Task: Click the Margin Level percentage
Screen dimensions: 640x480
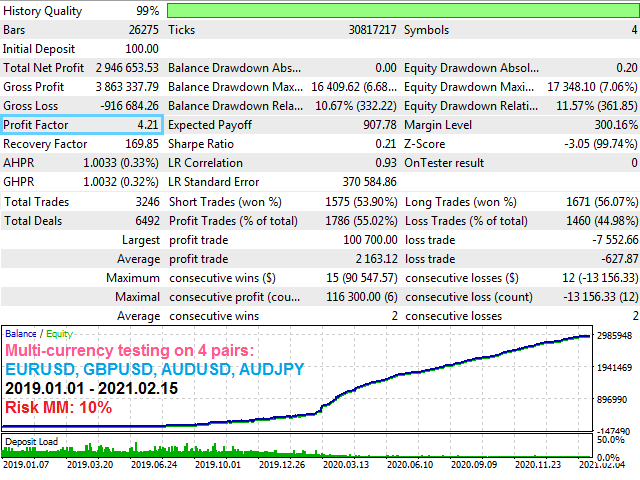Action: point(616,124)
